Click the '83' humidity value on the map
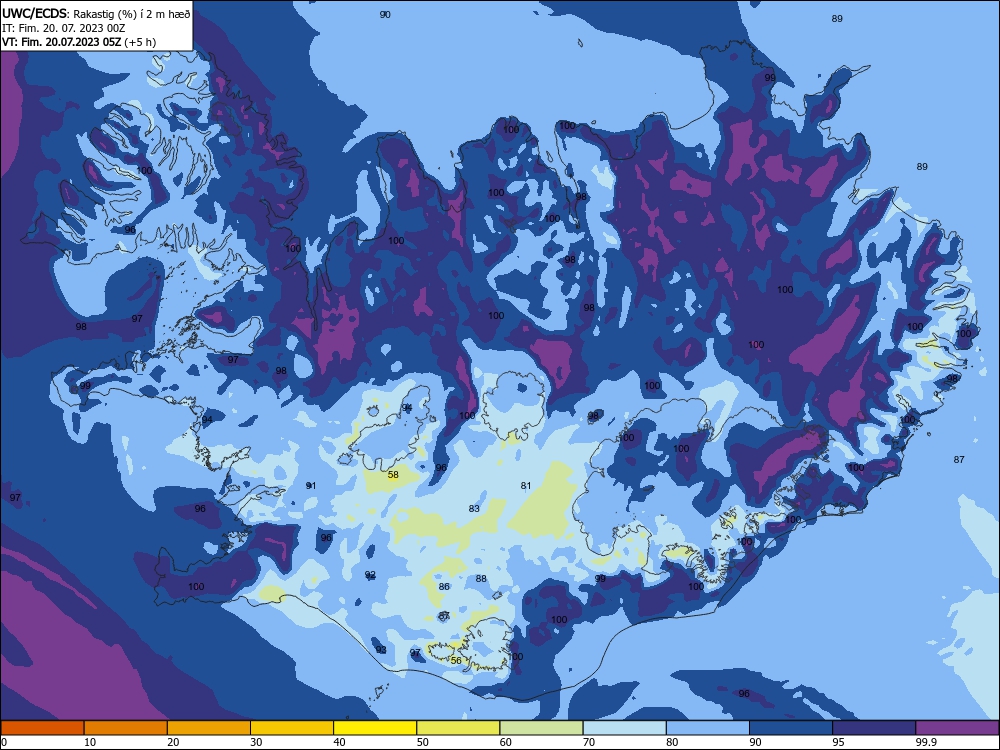This screenshot has height=750, width=1000. tap(474, 509)
